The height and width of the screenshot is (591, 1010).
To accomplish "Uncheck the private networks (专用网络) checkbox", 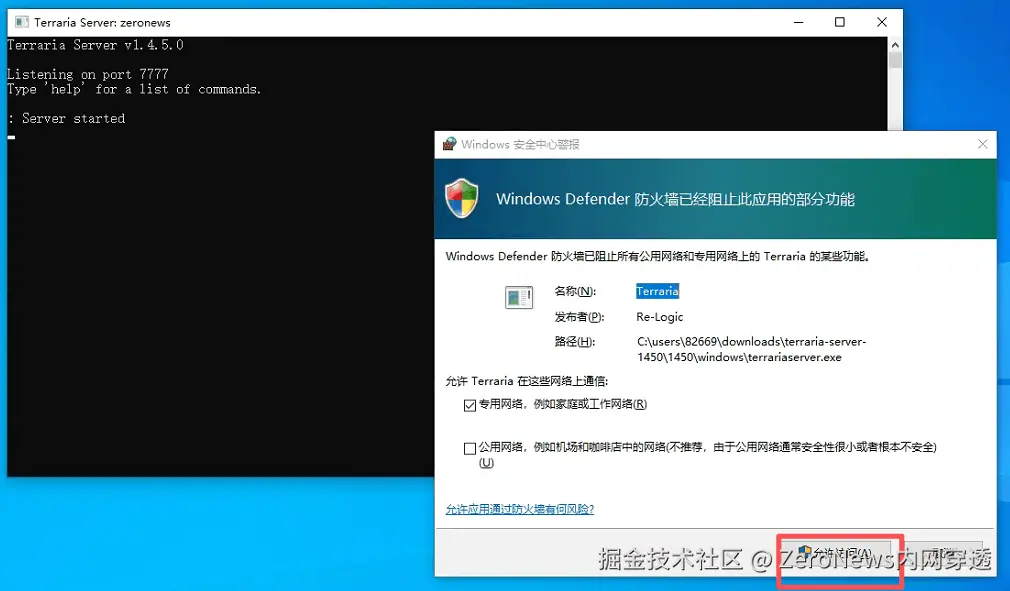I will point(470,405).
